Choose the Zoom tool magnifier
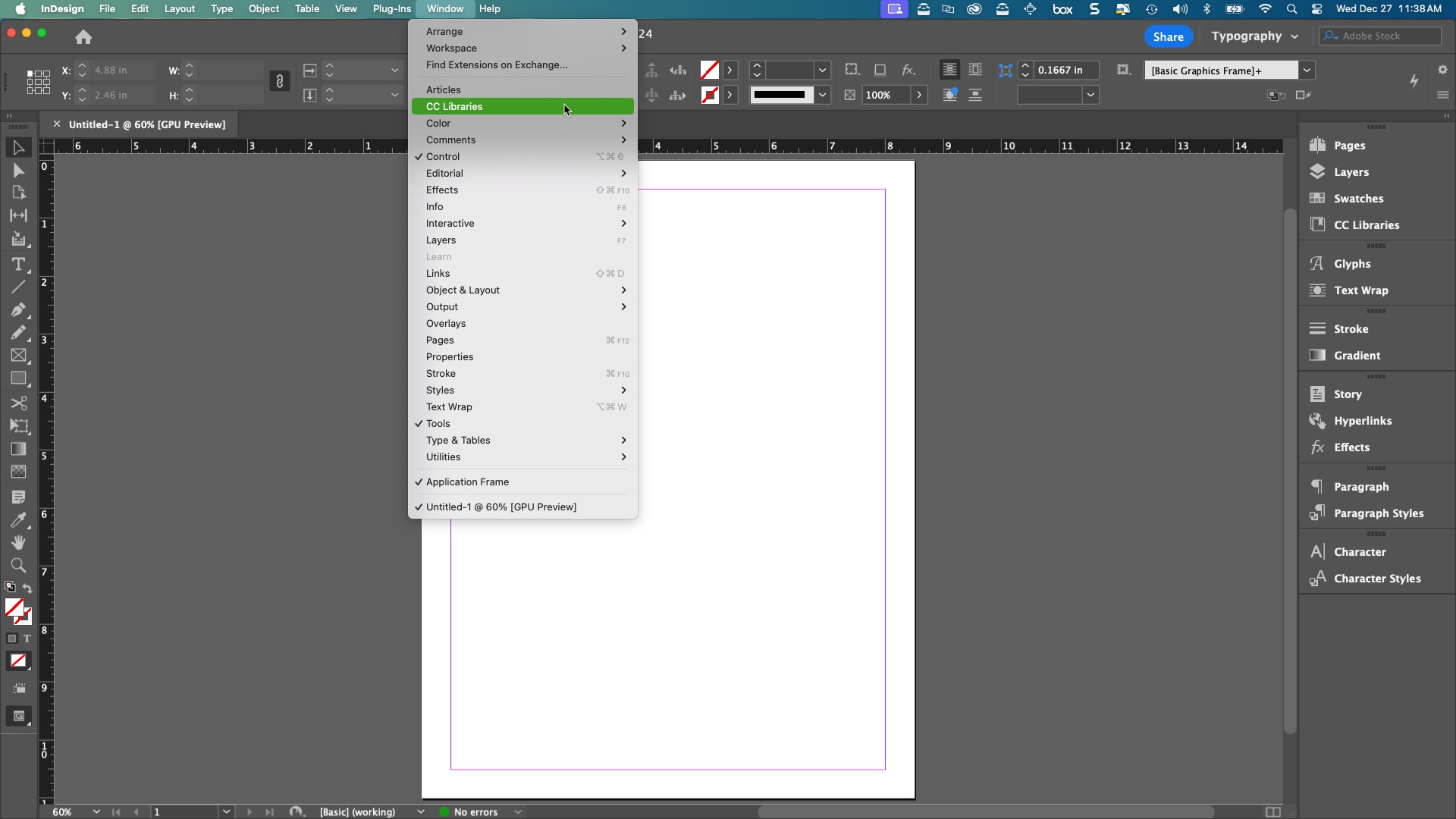This screenshot has height=819, width=1456. 18,565
